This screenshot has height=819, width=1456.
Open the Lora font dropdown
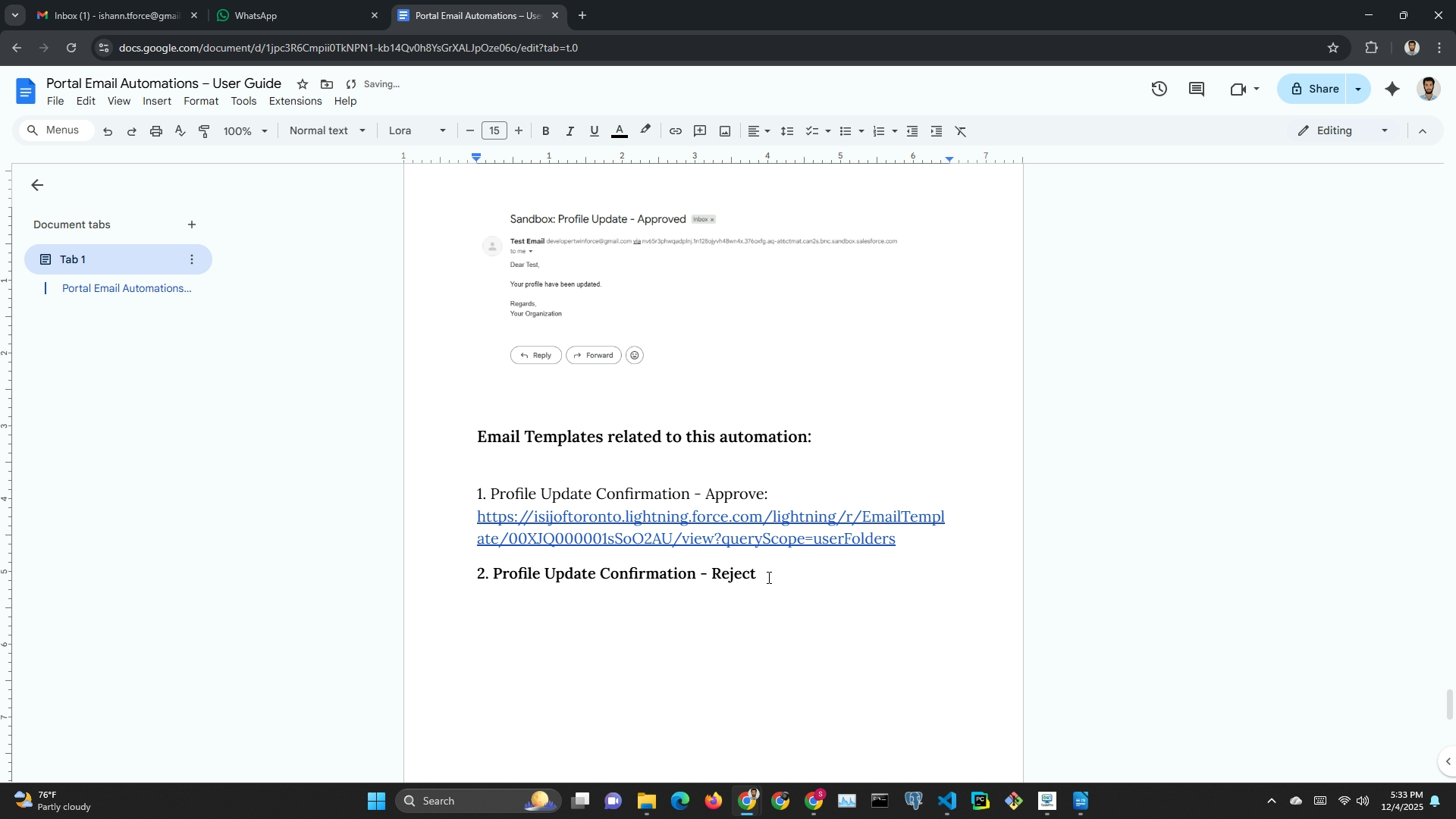point(416,131)
